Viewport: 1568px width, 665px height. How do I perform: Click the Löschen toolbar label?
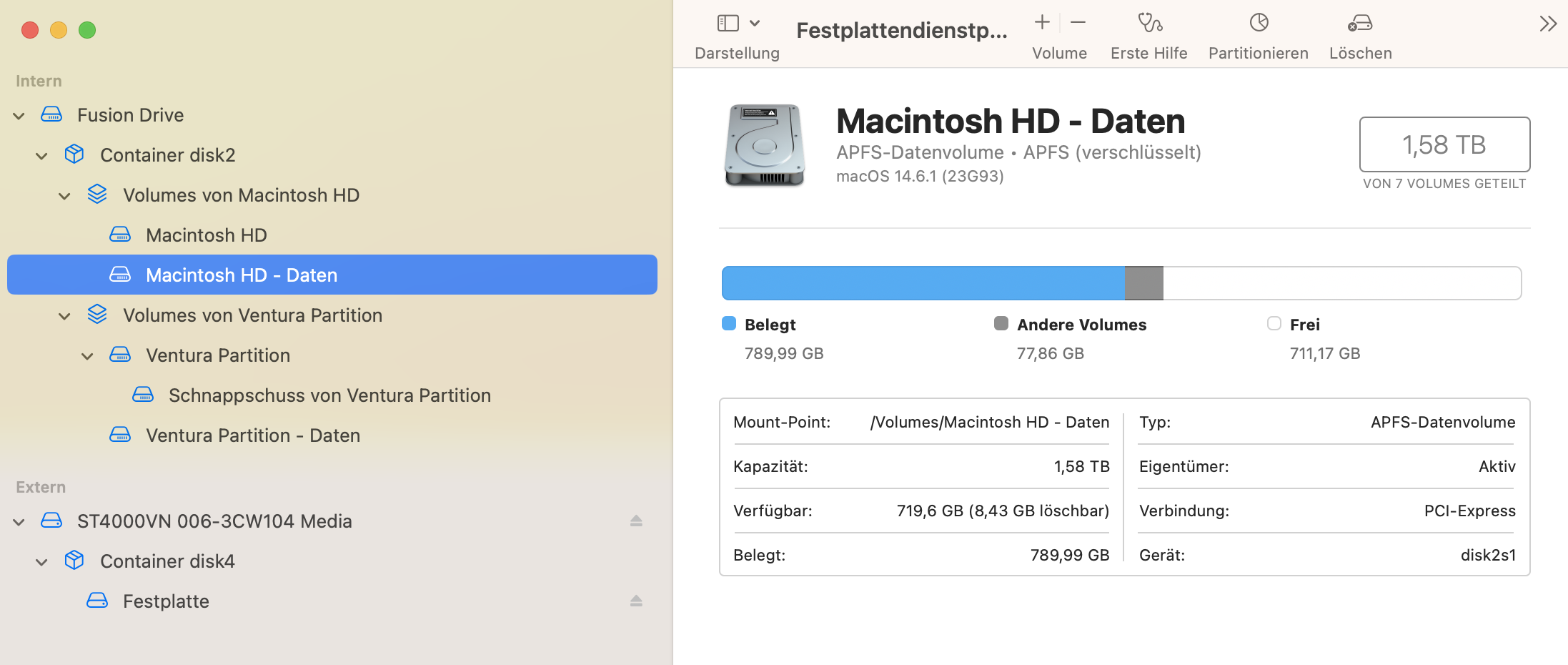point(1360,53)
